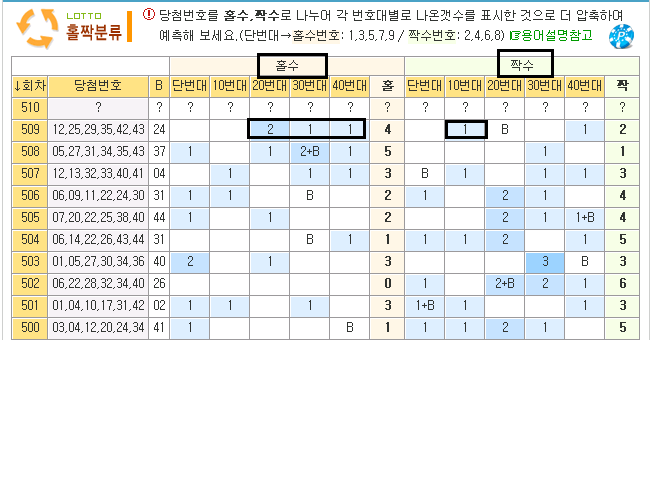The width and height of the screenshot is (653, 480).
Task: Click the boxed even 10번대 cell for 509
Action: click(465, 129)
